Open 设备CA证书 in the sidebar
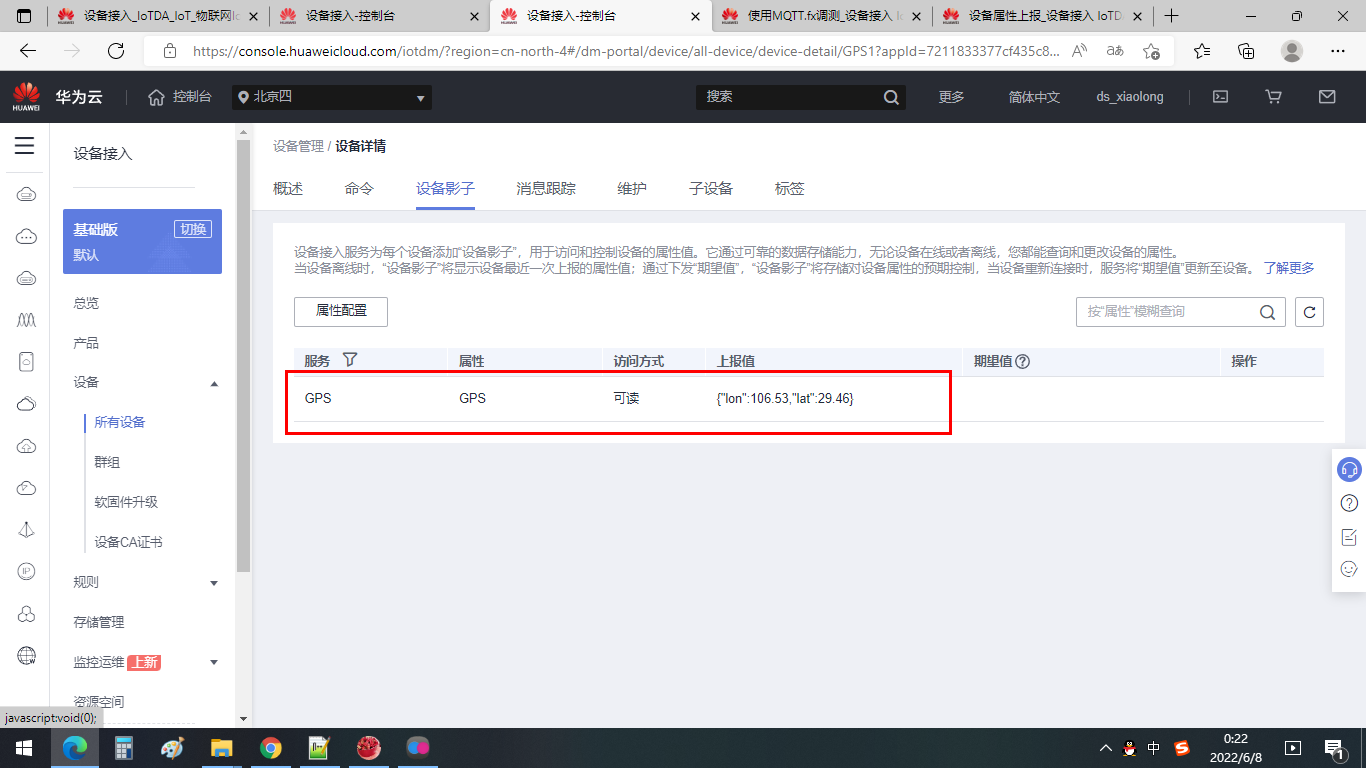Screen dimensions: 1366x768 click(x=128, y=542)
